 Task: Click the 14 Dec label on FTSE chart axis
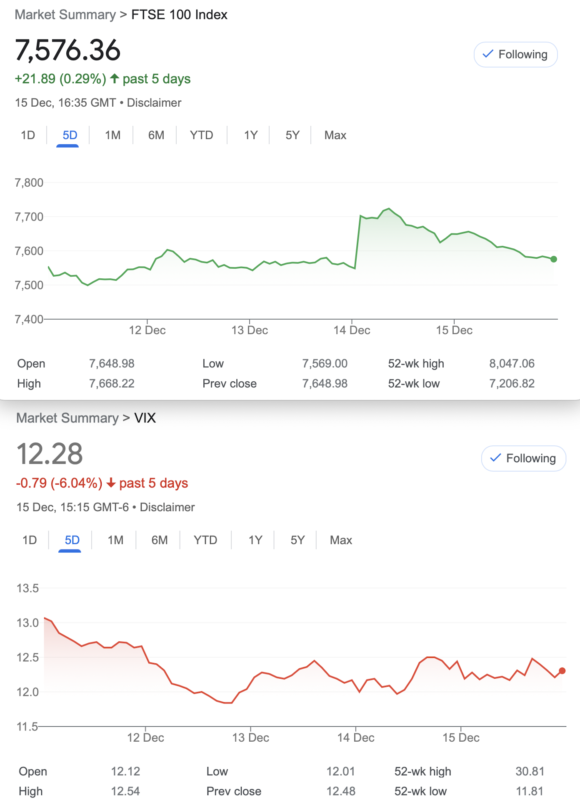point(352,330)
